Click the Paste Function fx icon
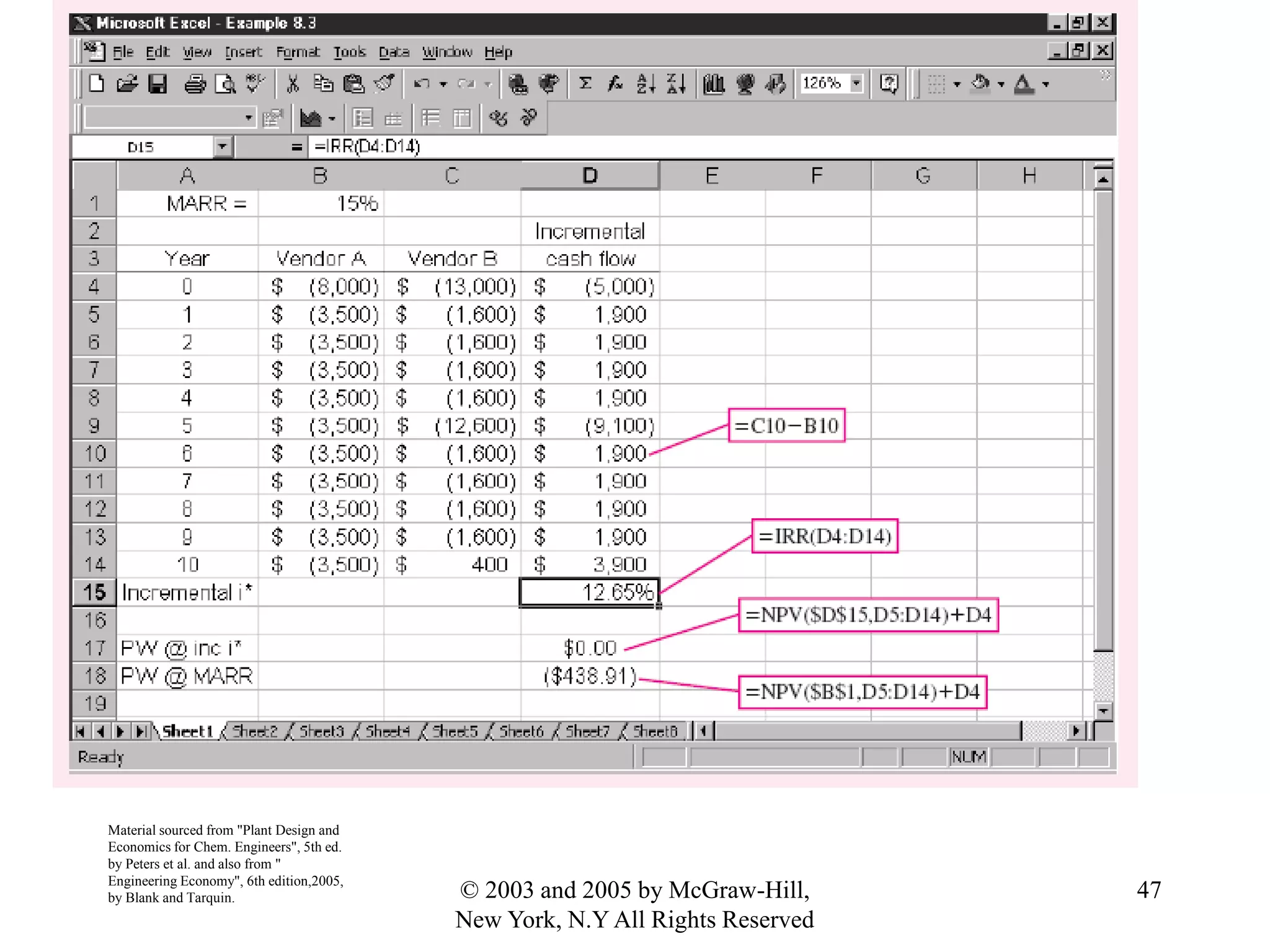Image resolution: width=1270 pixels, height=952 pixels. click(x=615, y=84)
